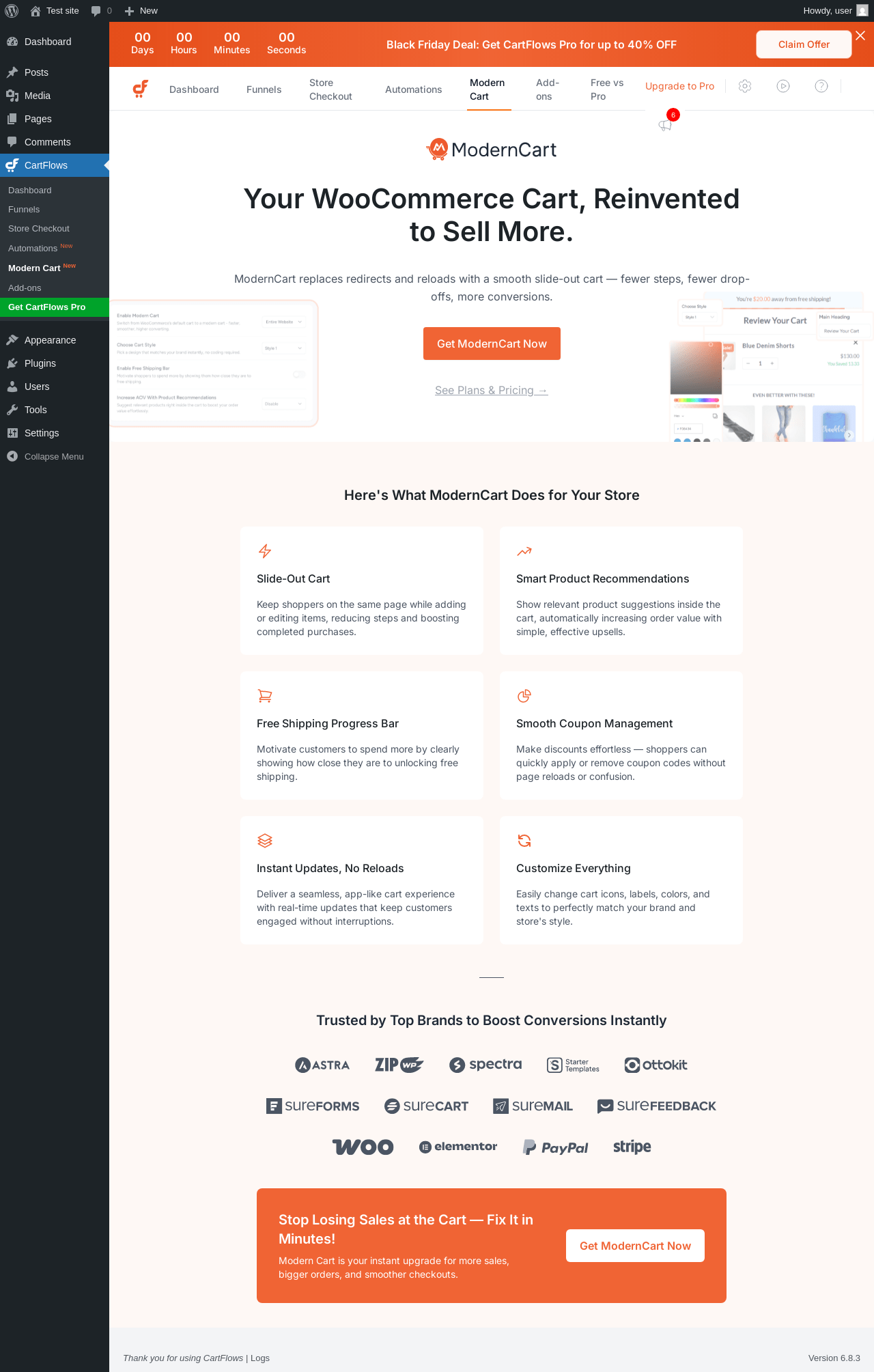Click the ZipWP brand logo

click(x=399, y=1065)
